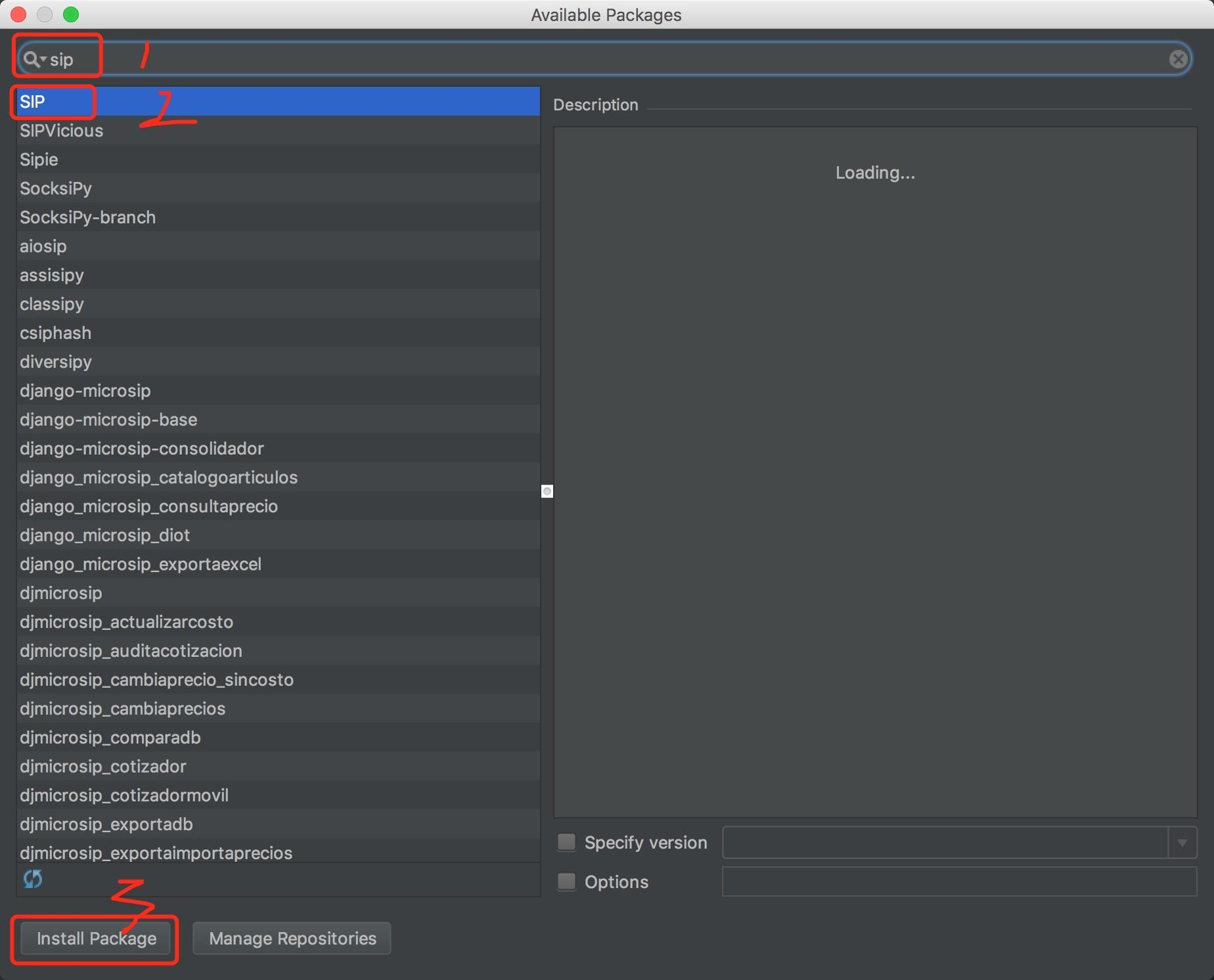Select djmicrosip_auditacotizacion package
Screen dimensions: 1214x980
point(279,650)
